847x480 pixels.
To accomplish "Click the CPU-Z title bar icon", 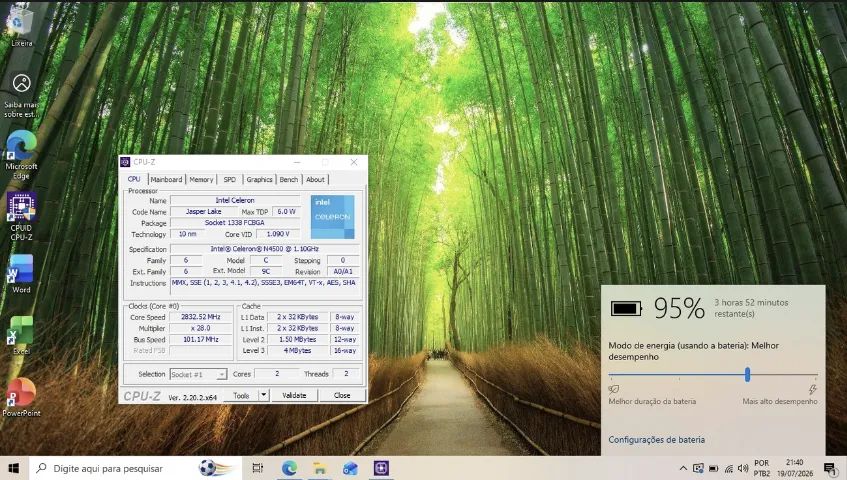I will [x=125, y=162].
